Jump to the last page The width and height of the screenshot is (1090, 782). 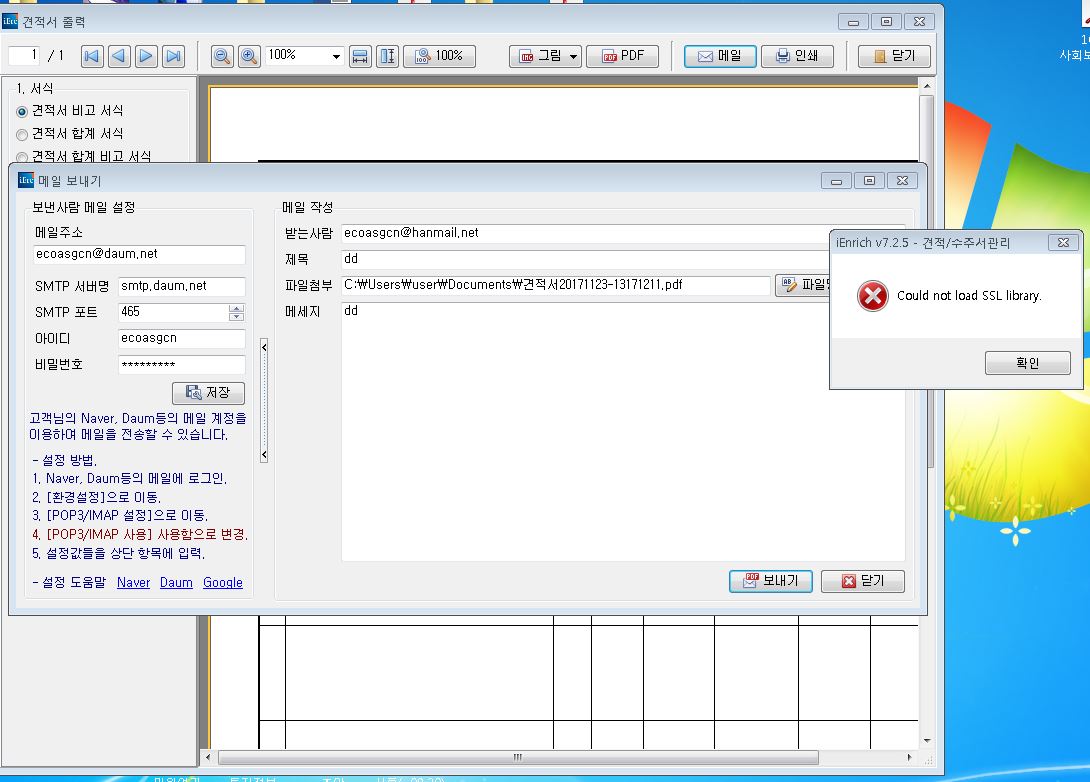pos(173,56)
